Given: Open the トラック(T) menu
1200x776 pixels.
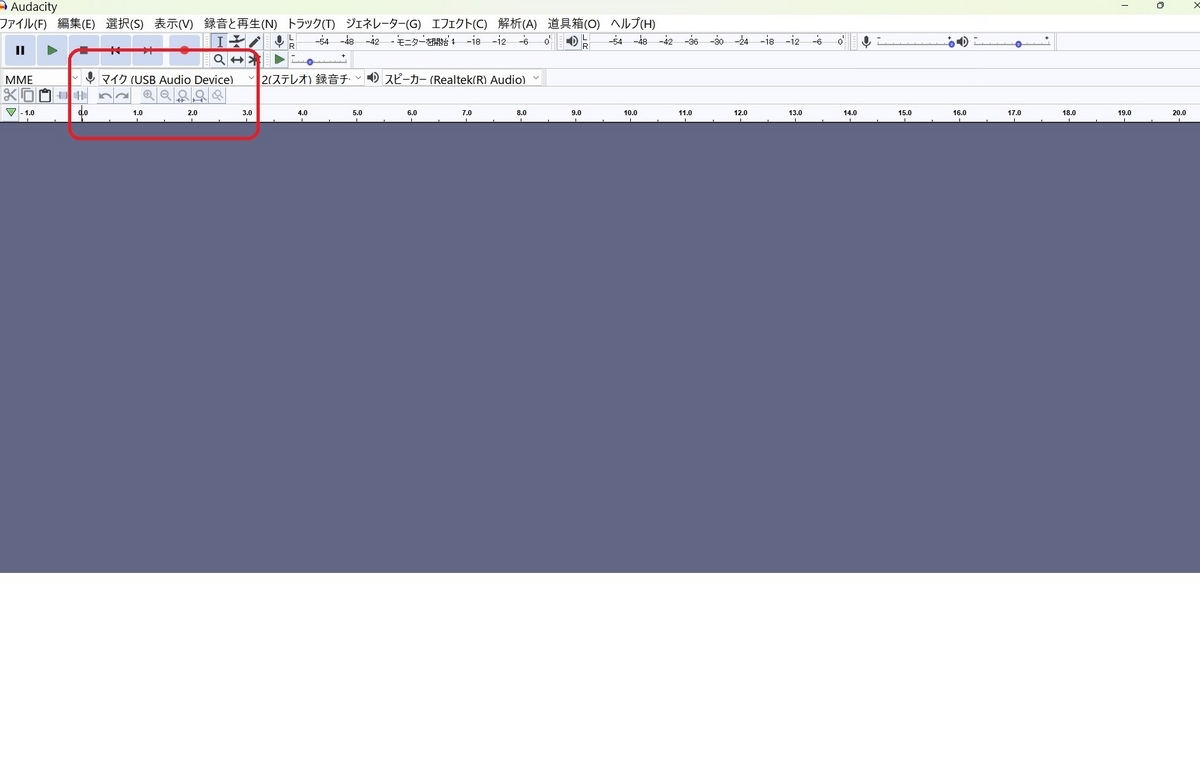Looking at the screenshot, I should point(311,24).
